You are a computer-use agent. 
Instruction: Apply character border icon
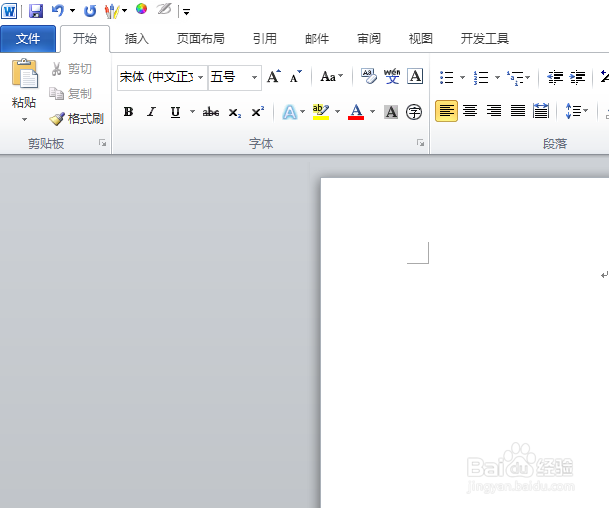(415, 76)
